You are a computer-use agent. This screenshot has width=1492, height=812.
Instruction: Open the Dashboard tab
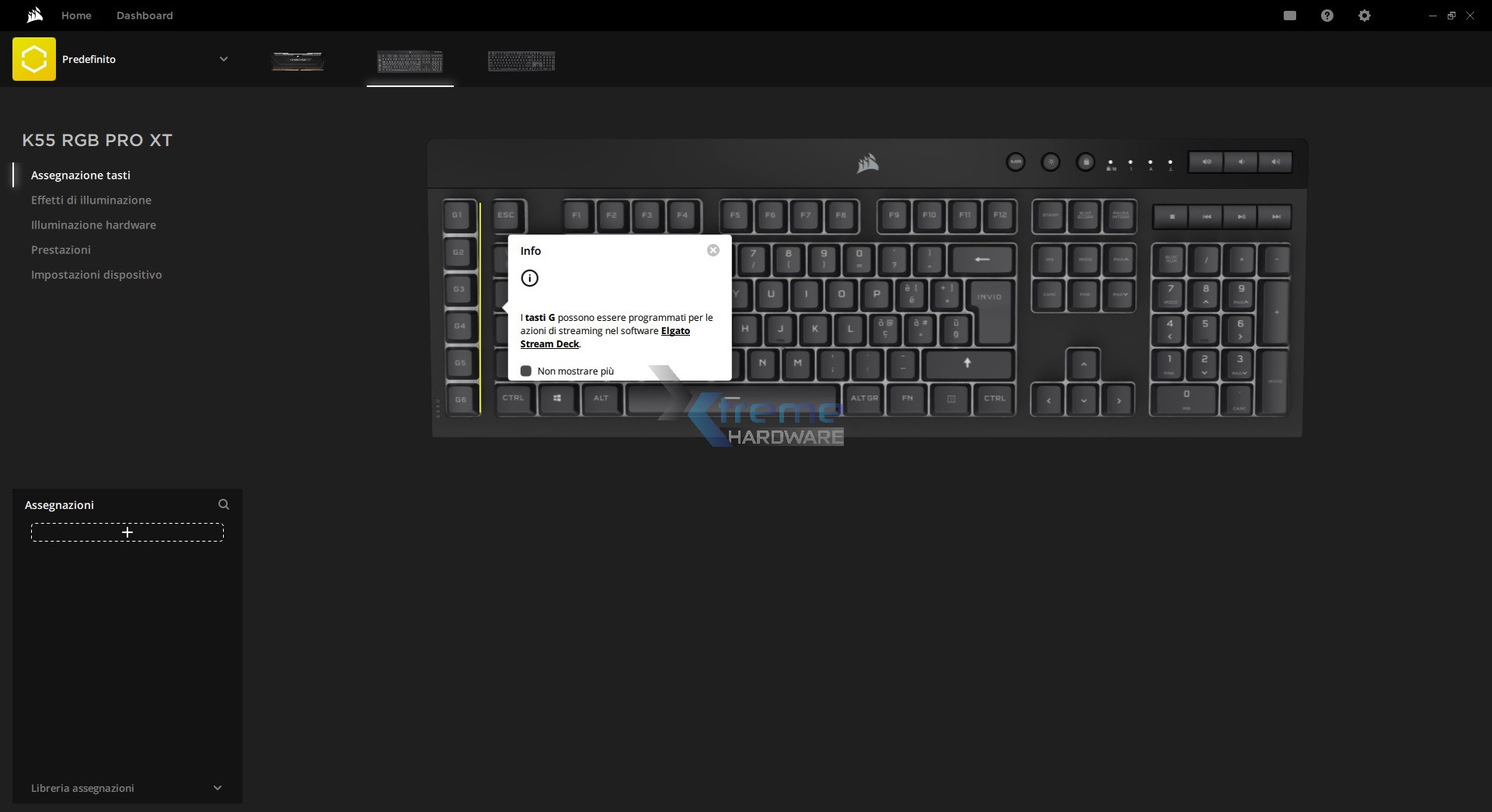coord(145,16)
